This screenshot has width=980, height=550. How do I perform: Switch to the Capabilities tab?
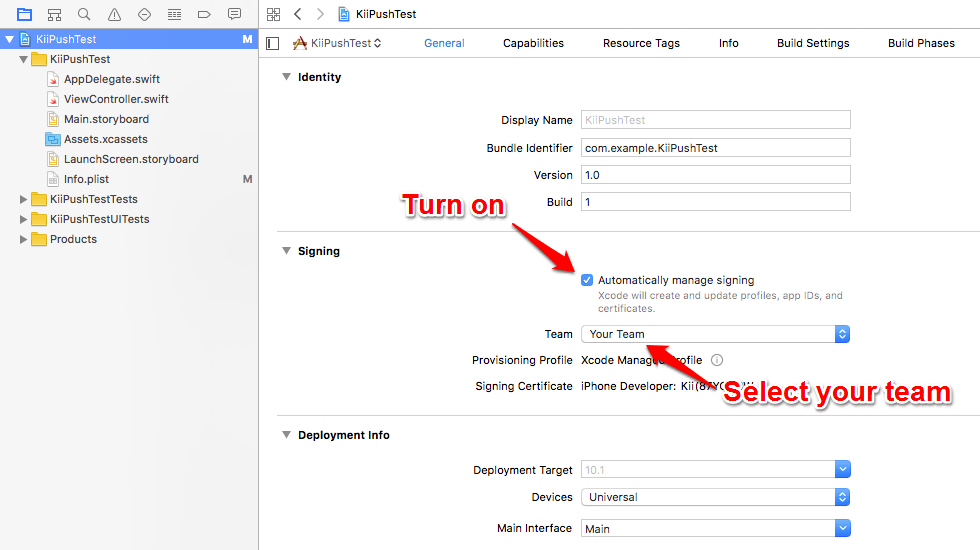[533, 43]
